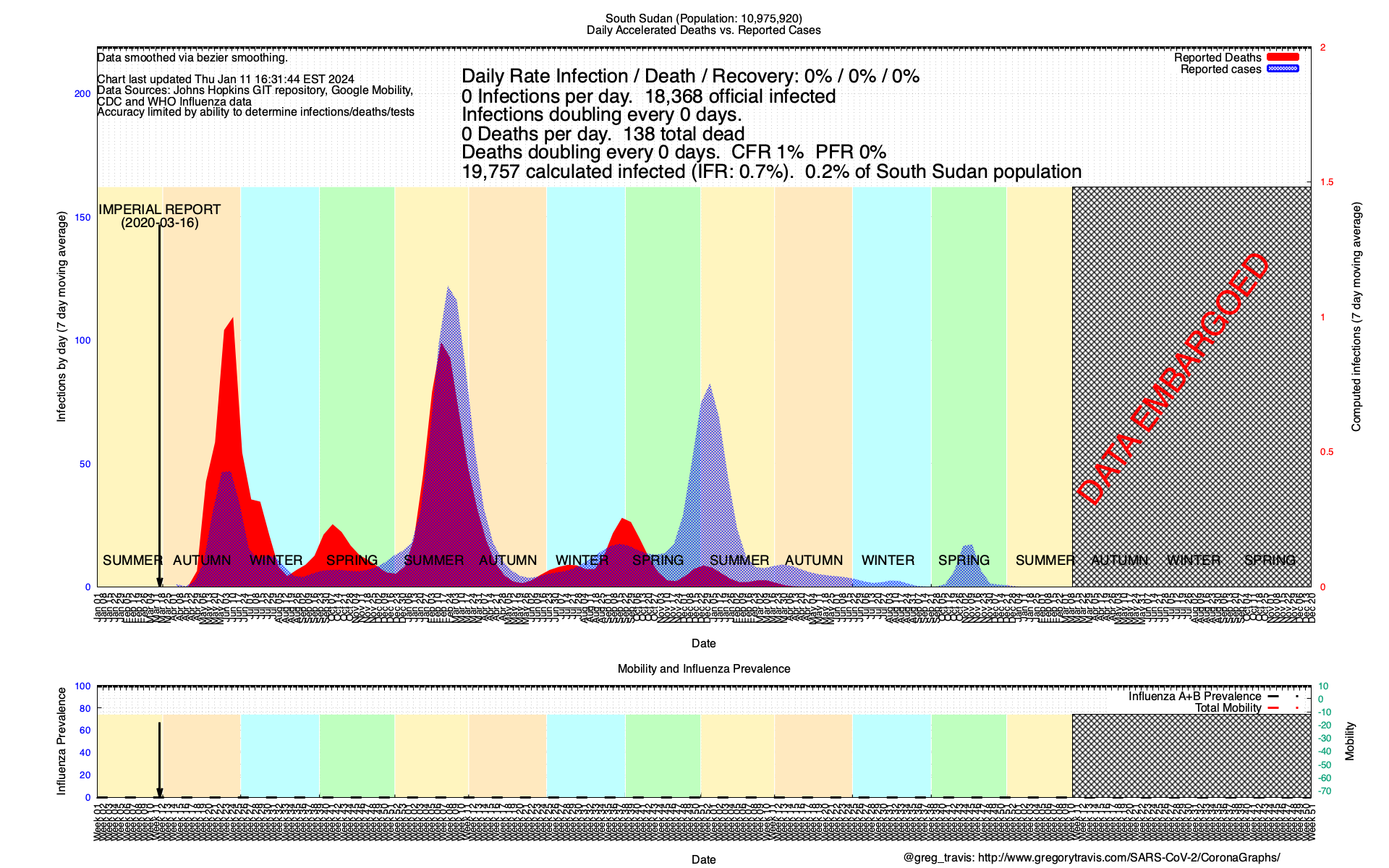This screenshot has width=1389, height=868.
Task: Click the Influenza A+B Prevalence legend entry
Action: (x=1194, y=696)
